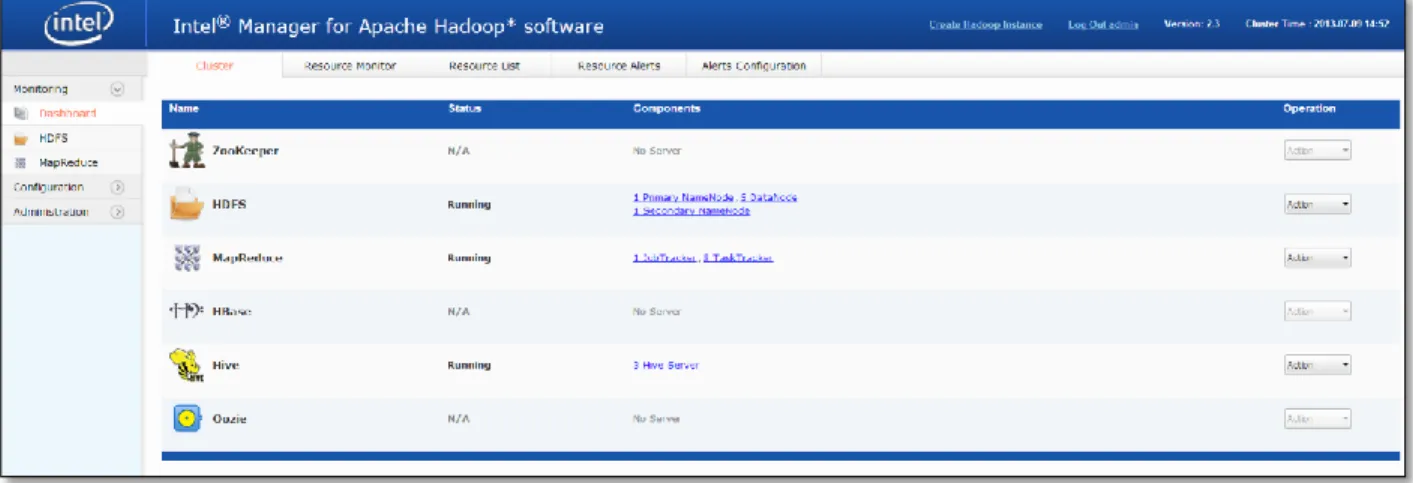Click the Running status for Hive
The image size is (1413, 483).
pos(469,365)
